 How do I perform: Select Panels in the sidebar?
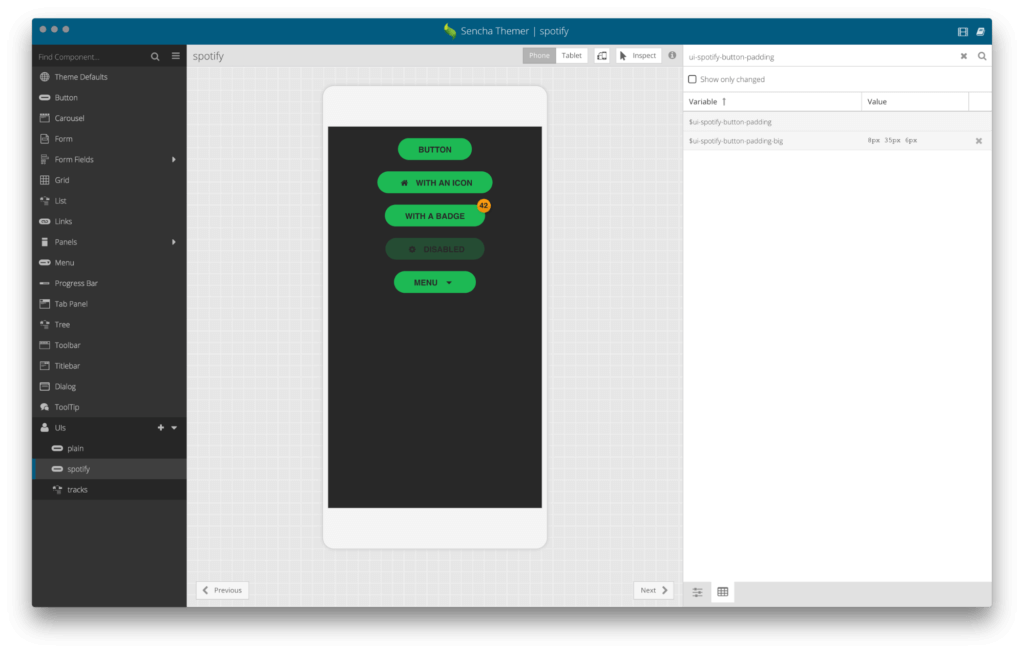point(109,242)
